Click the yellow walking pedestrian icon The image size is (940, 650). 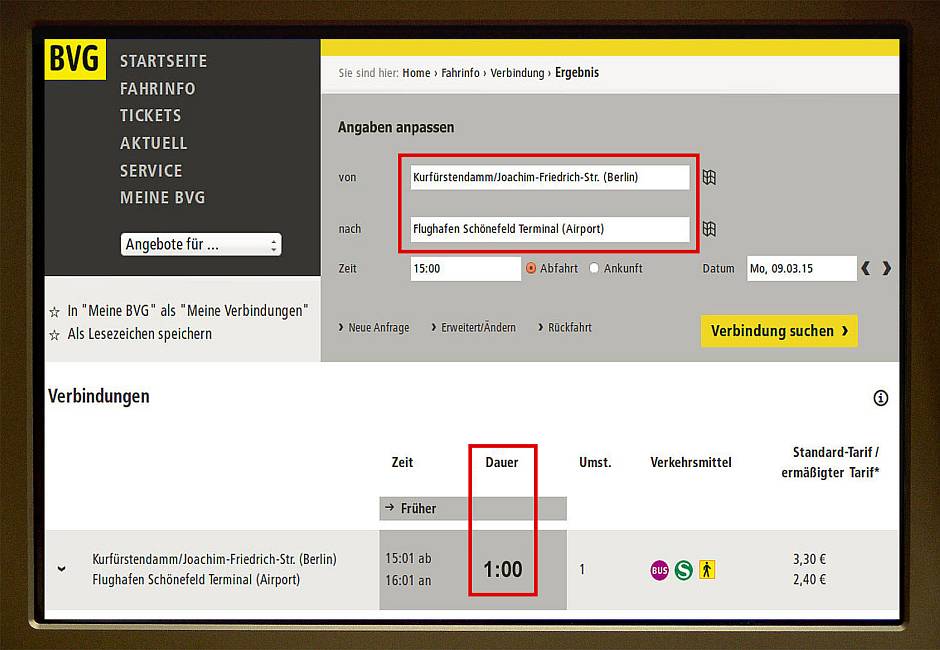[707, 570]
